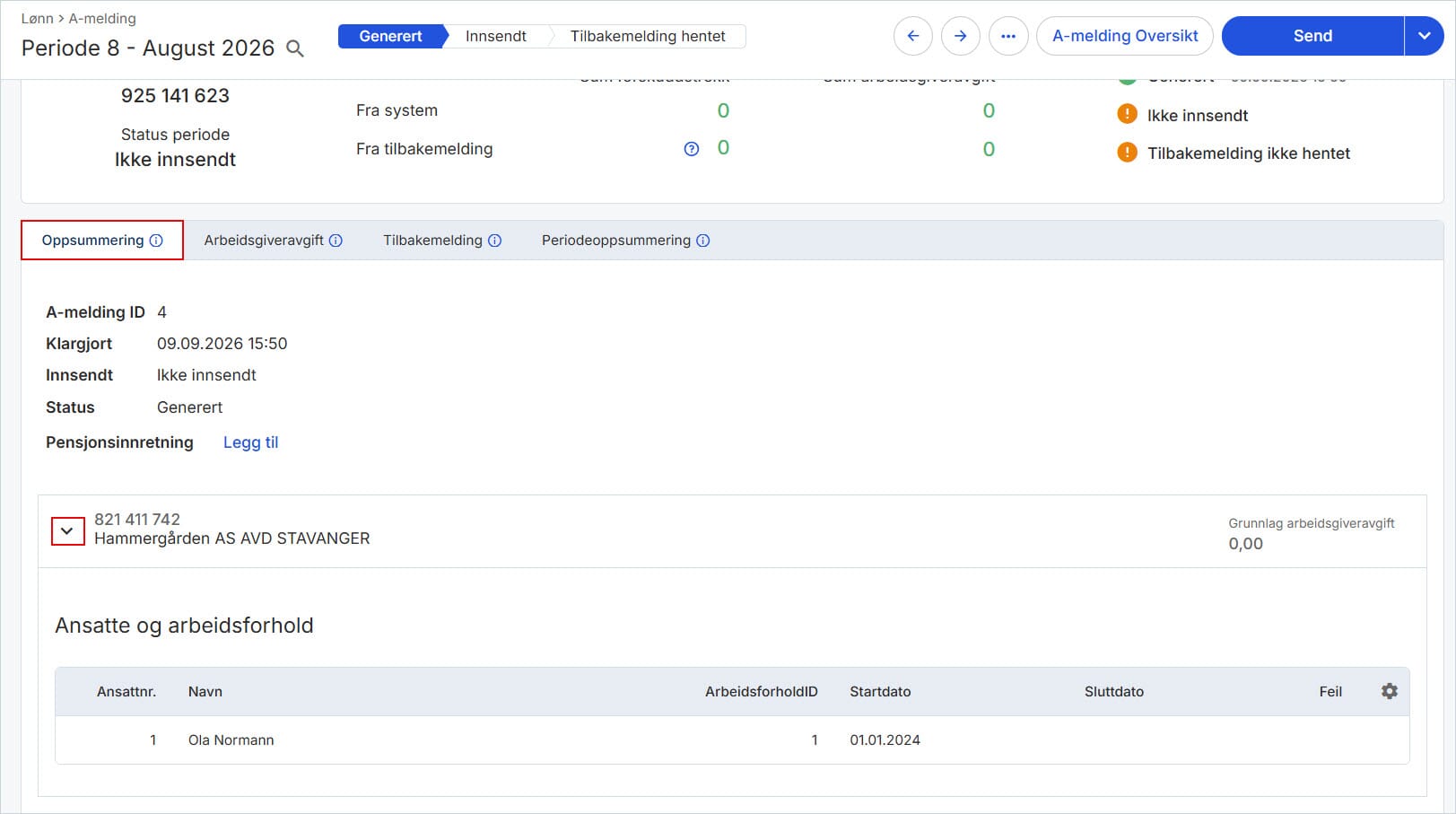Click the Send button

point(1312,36)
